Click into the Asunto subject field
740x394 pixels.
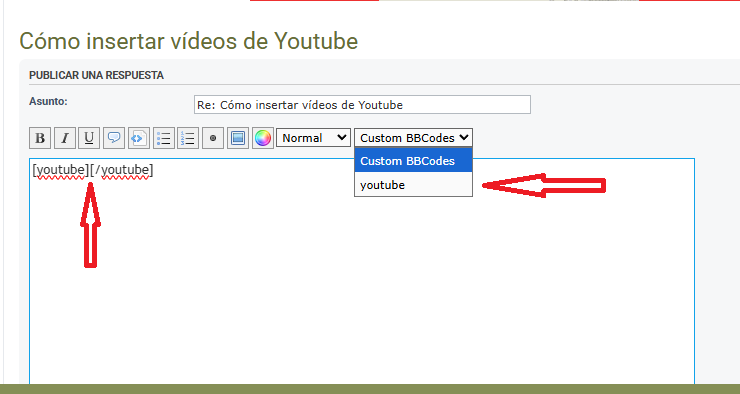[362, 105]
